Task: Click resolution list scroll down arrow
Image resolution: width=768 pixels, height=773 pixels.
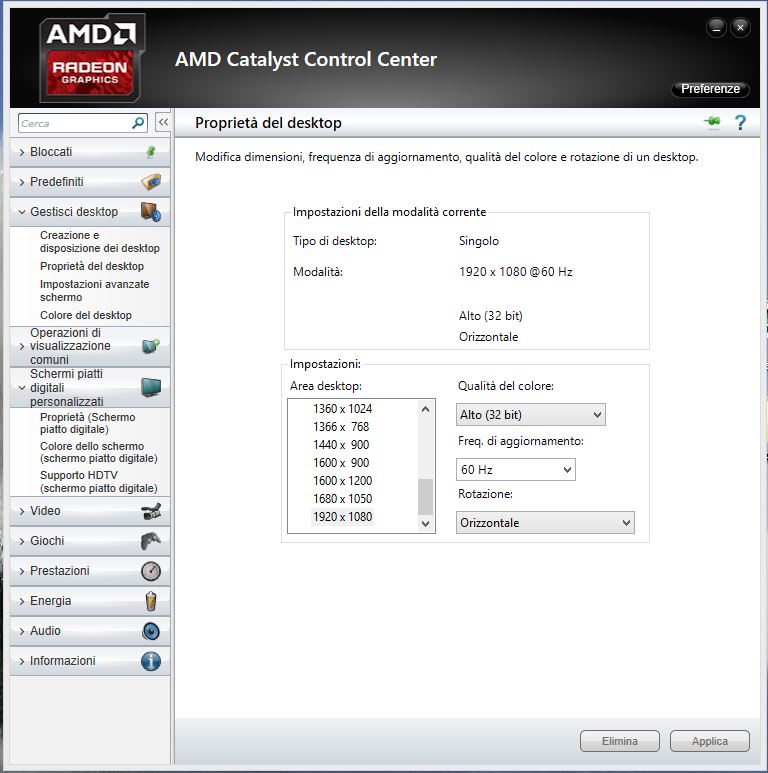Action: point(425,524)
